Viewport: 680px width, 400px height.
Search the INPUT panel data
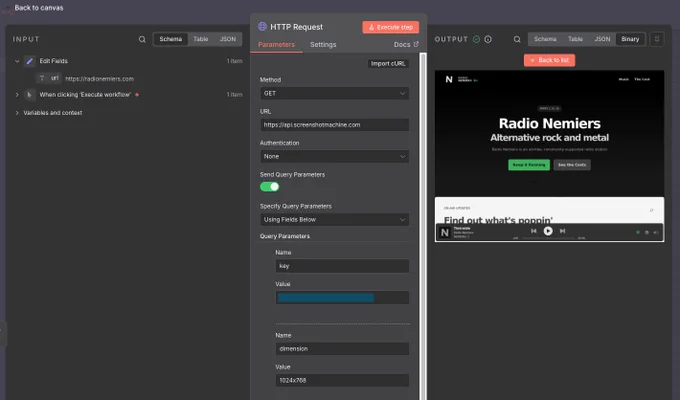142,39
